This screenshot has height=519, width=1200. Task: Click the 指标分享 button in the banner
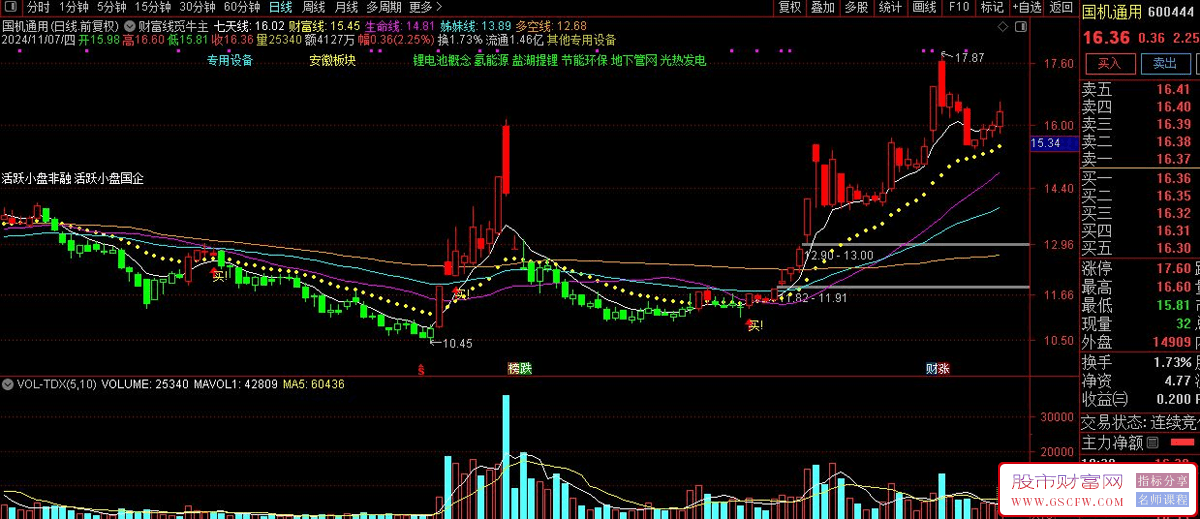pos(1161,479)
